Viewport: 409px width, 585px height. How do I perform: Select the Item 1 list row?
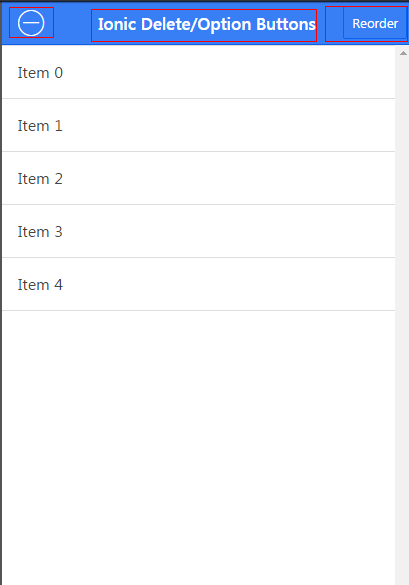pyautogui.click(x=199, y=125)
